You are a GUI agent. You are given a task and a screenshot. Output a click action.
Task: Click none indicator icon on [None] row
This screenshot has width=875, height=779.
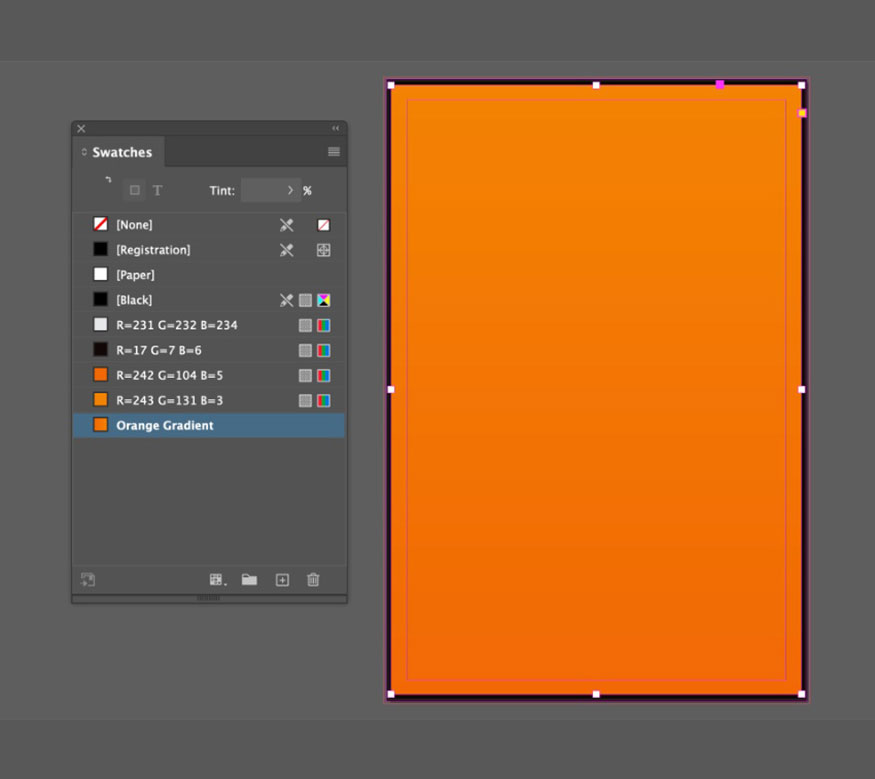click(324, 225)
